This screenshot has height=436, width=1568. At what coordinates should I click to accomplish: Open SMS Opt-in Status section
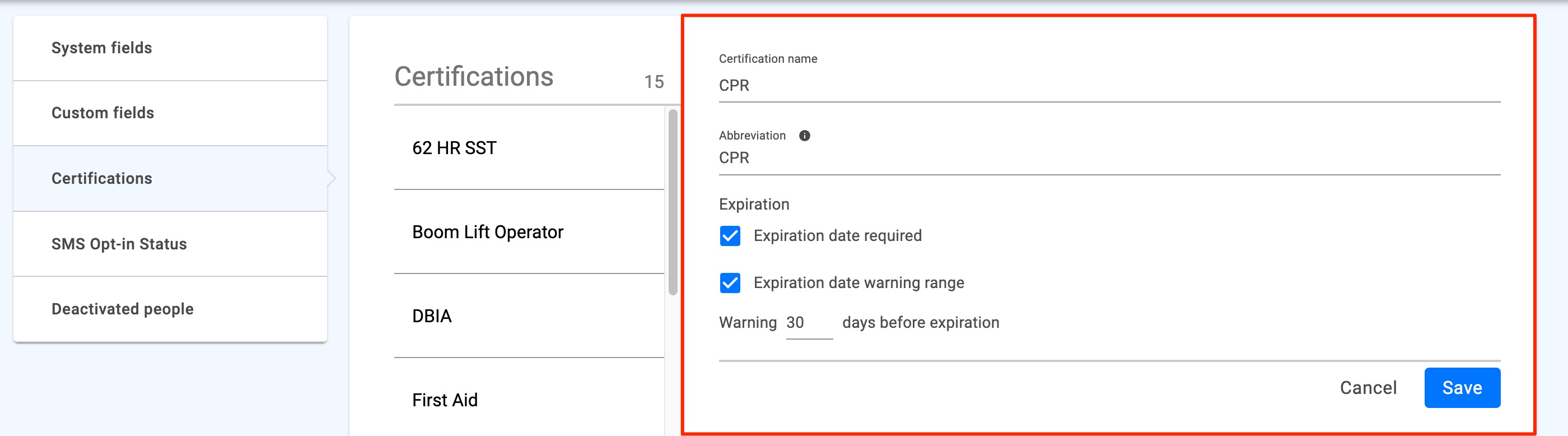170,244
